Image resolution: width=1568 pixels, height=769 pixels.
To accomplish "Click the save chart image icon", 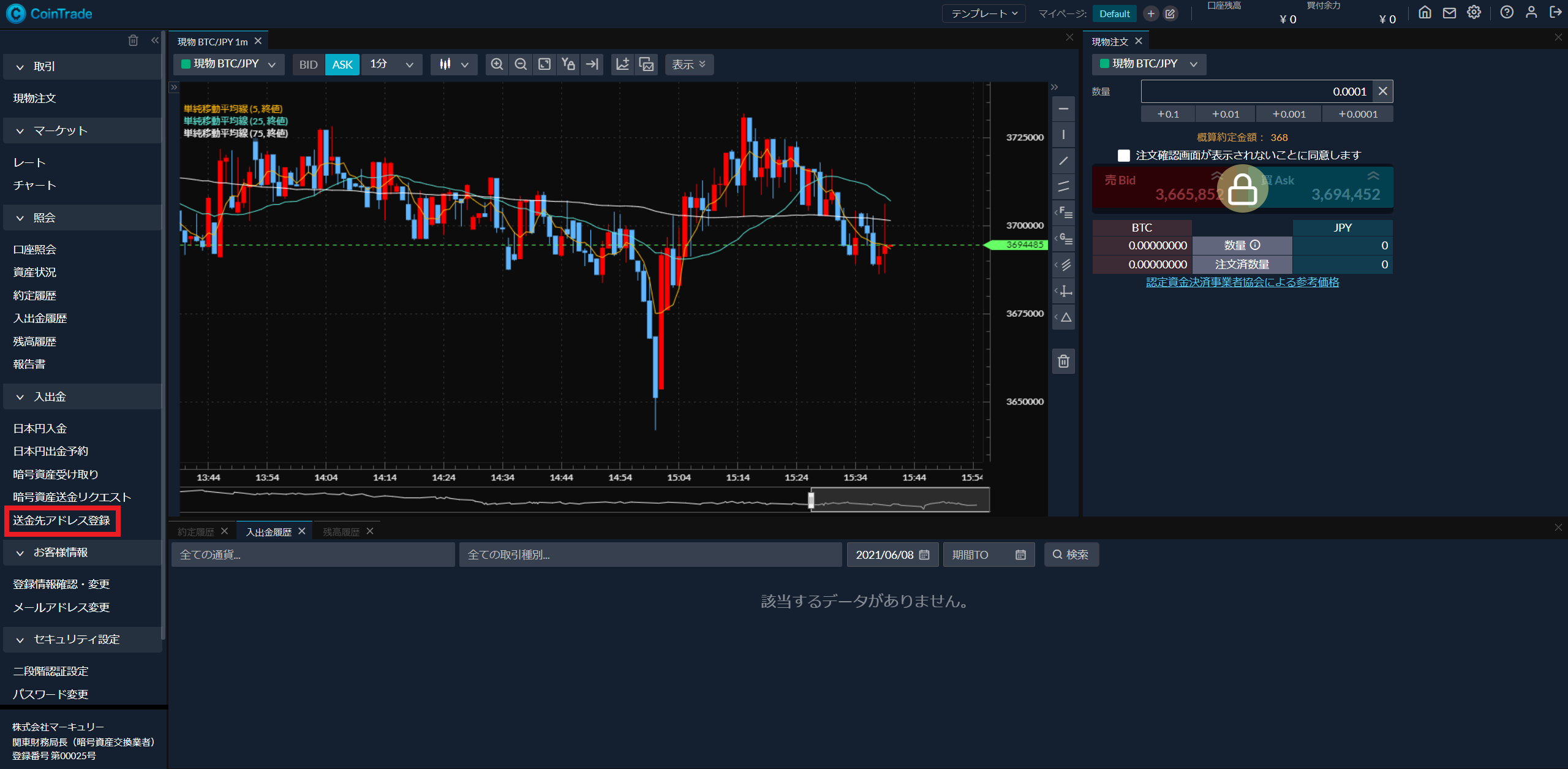I will (646, 64).
